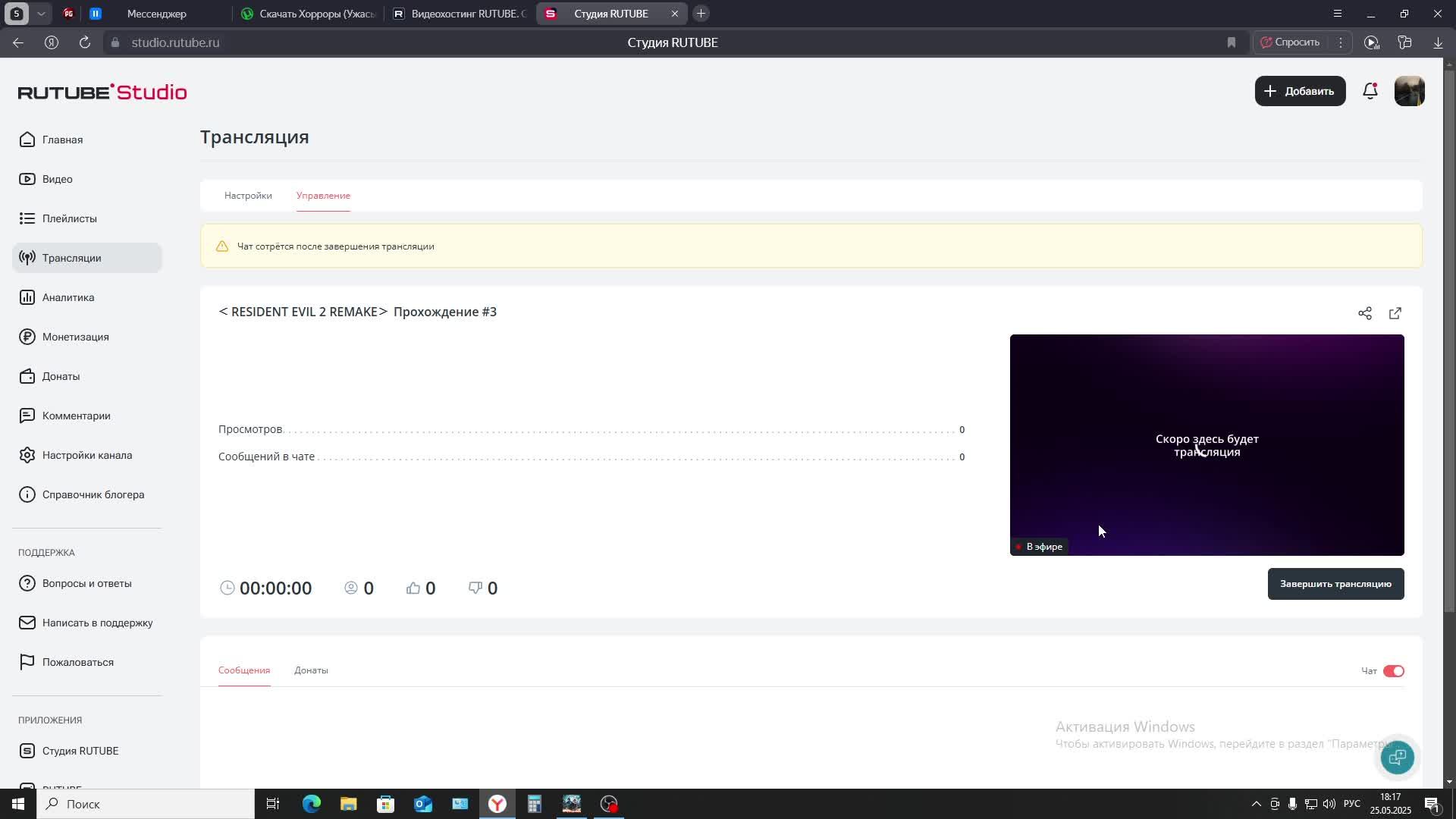Expand the browser tab list chevron
1456x819 pixels.
click(x=42, y=14)
